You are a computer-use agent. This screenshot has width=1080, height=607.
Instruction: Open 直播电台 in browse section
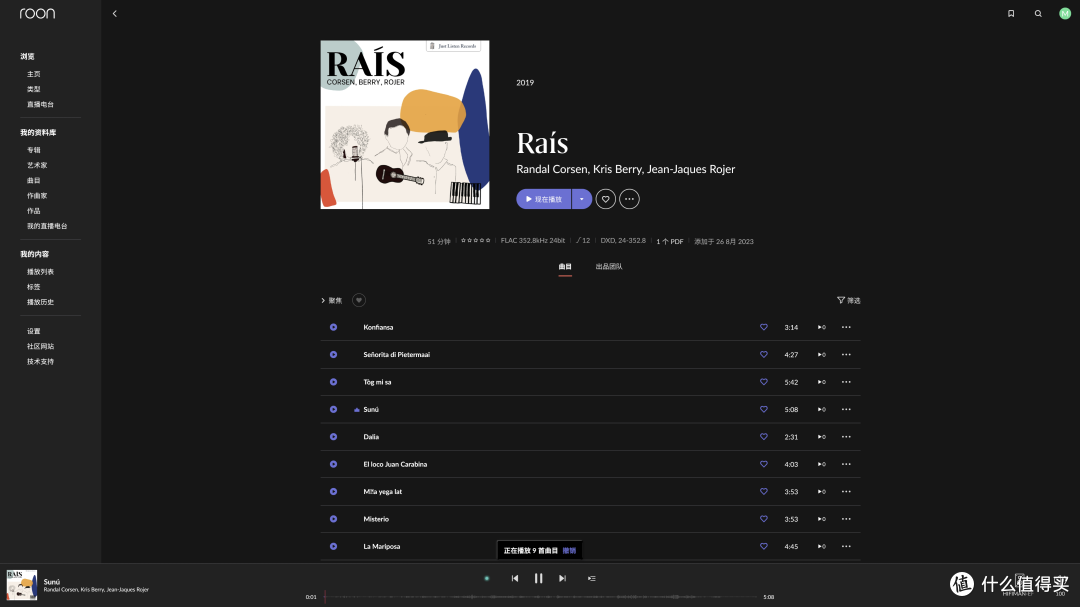(40, 105)
